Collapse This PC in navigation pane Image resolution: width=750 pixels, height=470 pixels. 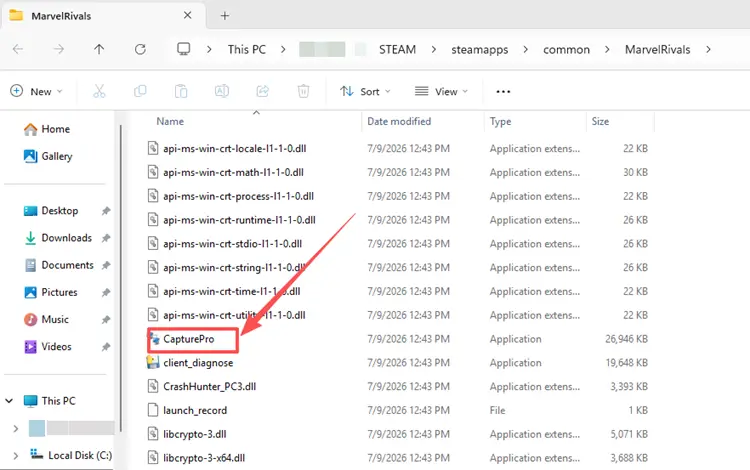point(9,401)
